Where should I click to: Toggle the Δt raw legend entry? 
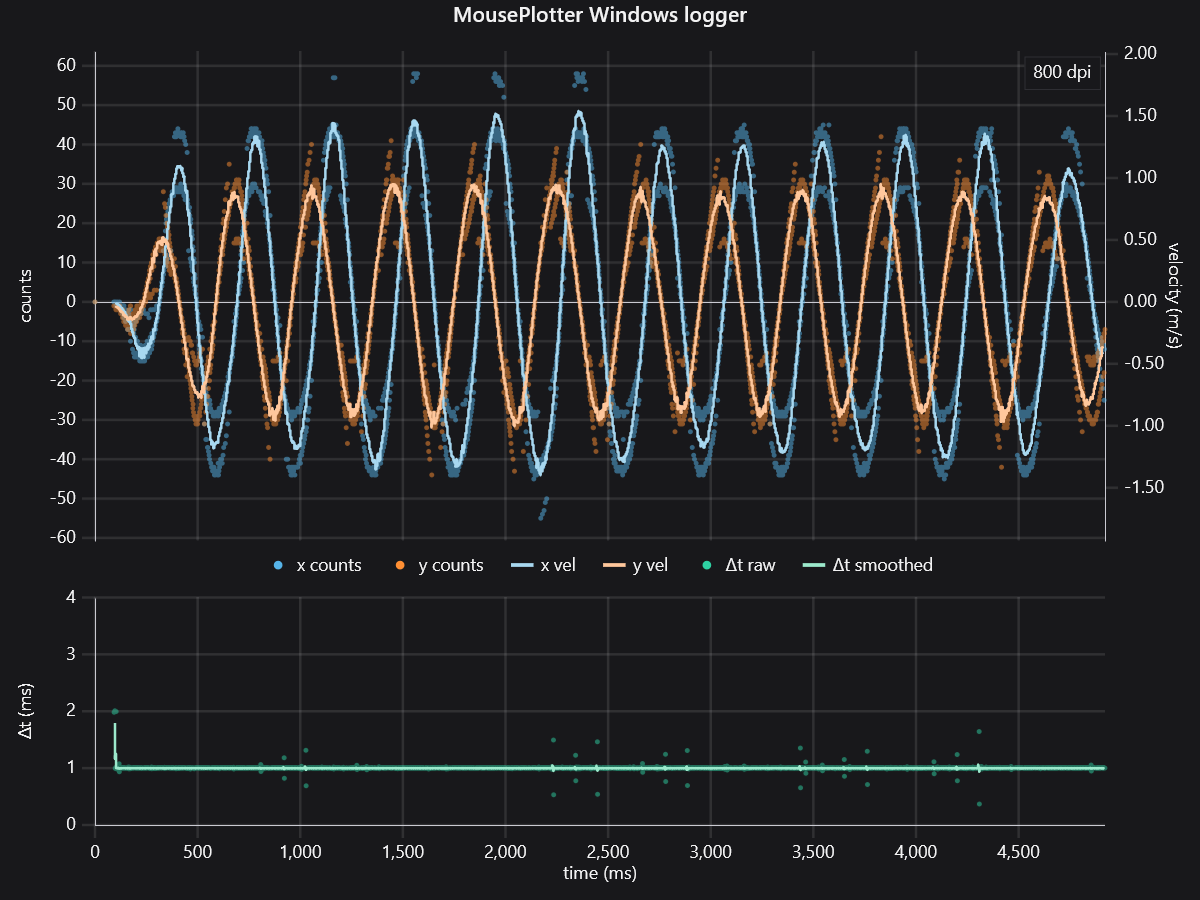coord(737,565)
